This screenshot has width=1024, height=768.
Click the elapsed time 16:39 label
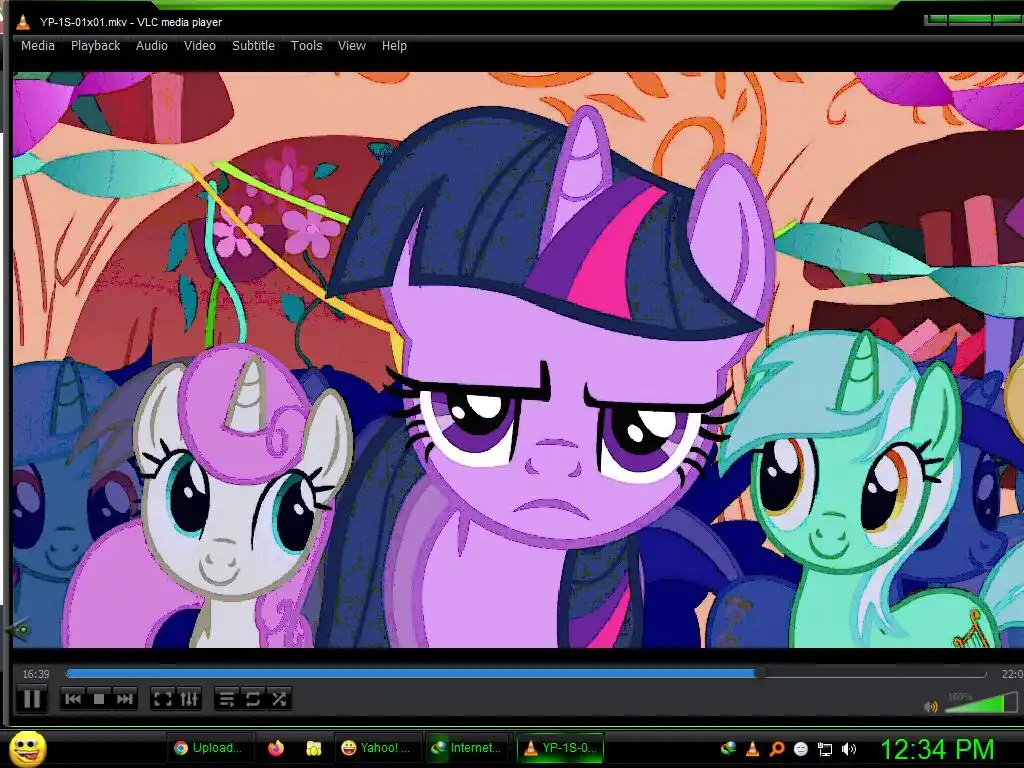coord(36,674)
